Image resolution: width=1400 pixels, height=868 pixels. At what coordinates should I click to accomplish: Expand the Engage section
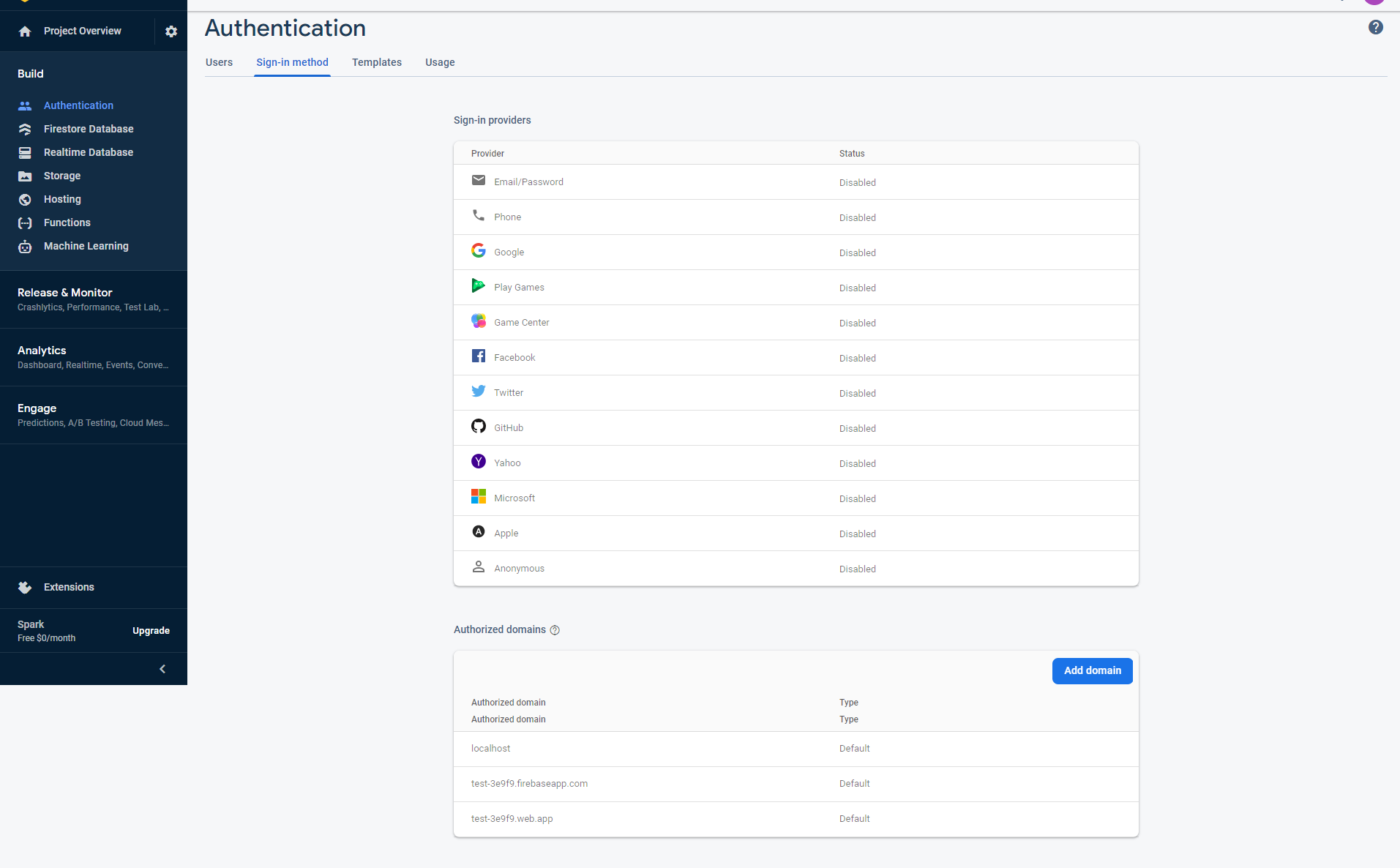coord(93,415)
